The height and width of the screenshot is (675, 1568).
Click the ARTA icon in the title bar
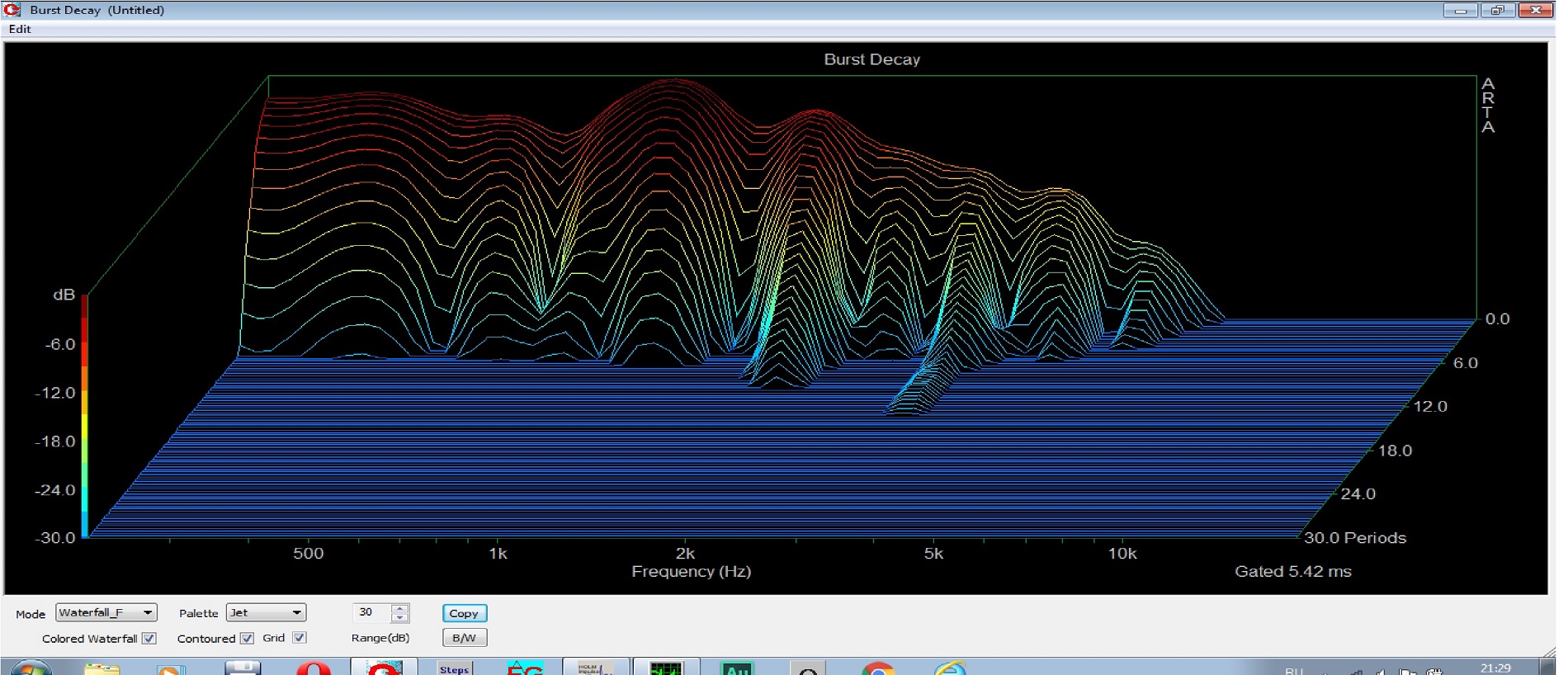[x=12, y=10]
